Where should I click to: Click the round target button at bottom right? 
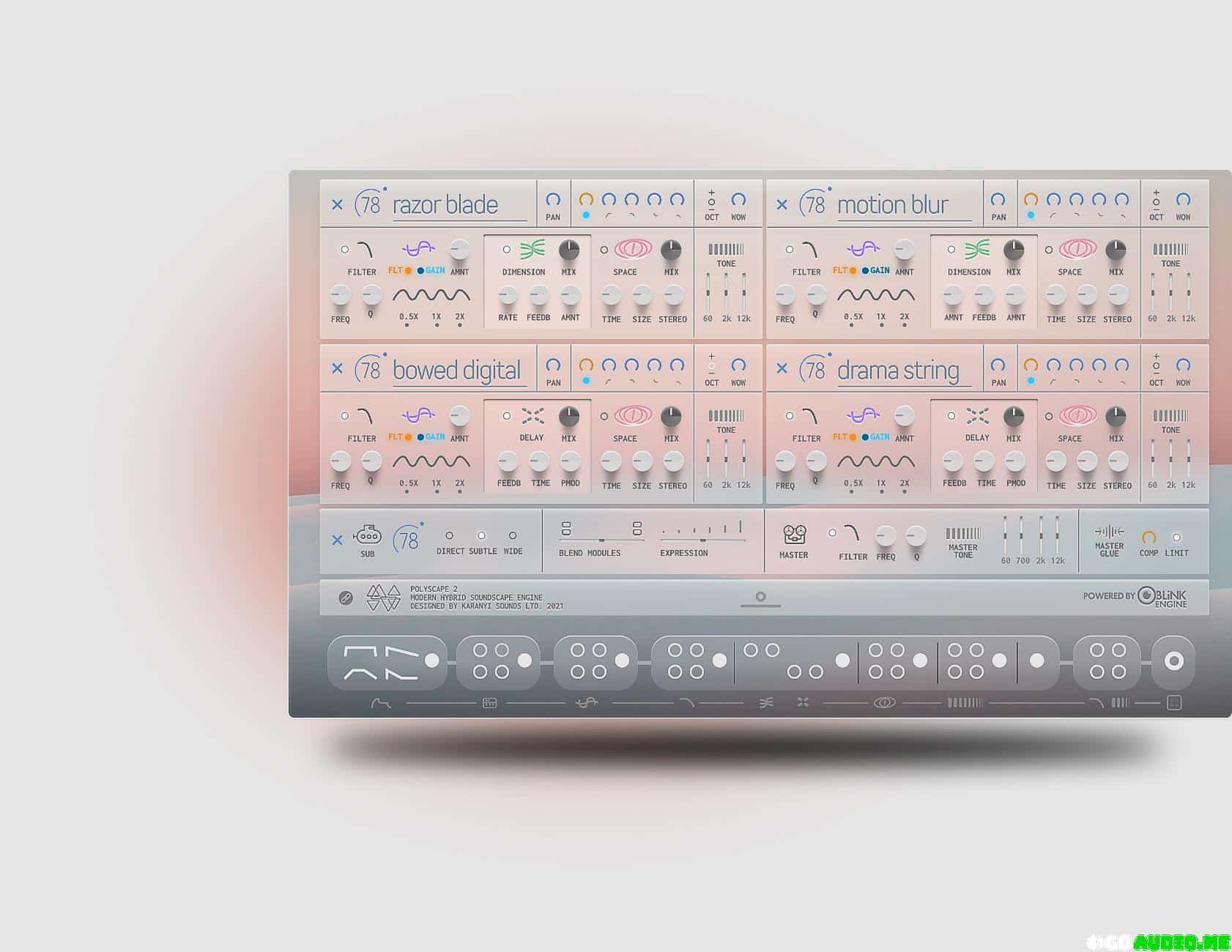1173,661
